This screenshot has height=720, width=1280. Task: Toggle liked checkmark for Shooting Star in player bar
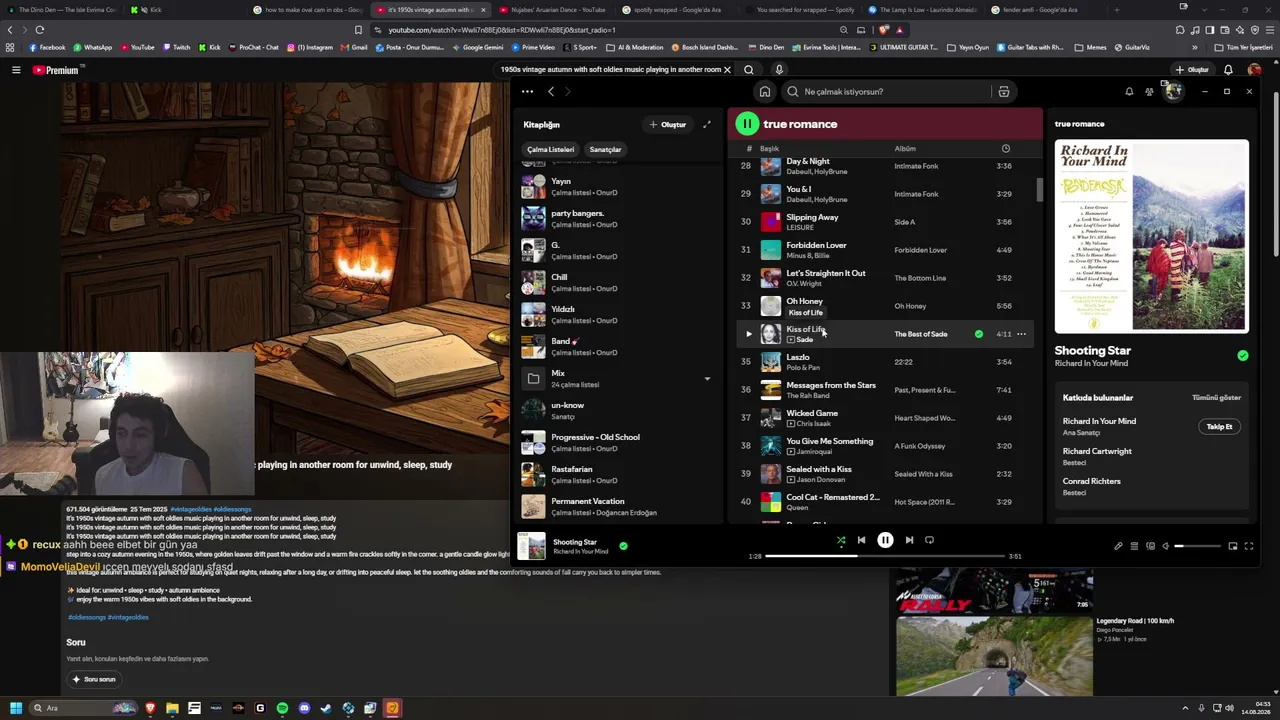(623, 546)
